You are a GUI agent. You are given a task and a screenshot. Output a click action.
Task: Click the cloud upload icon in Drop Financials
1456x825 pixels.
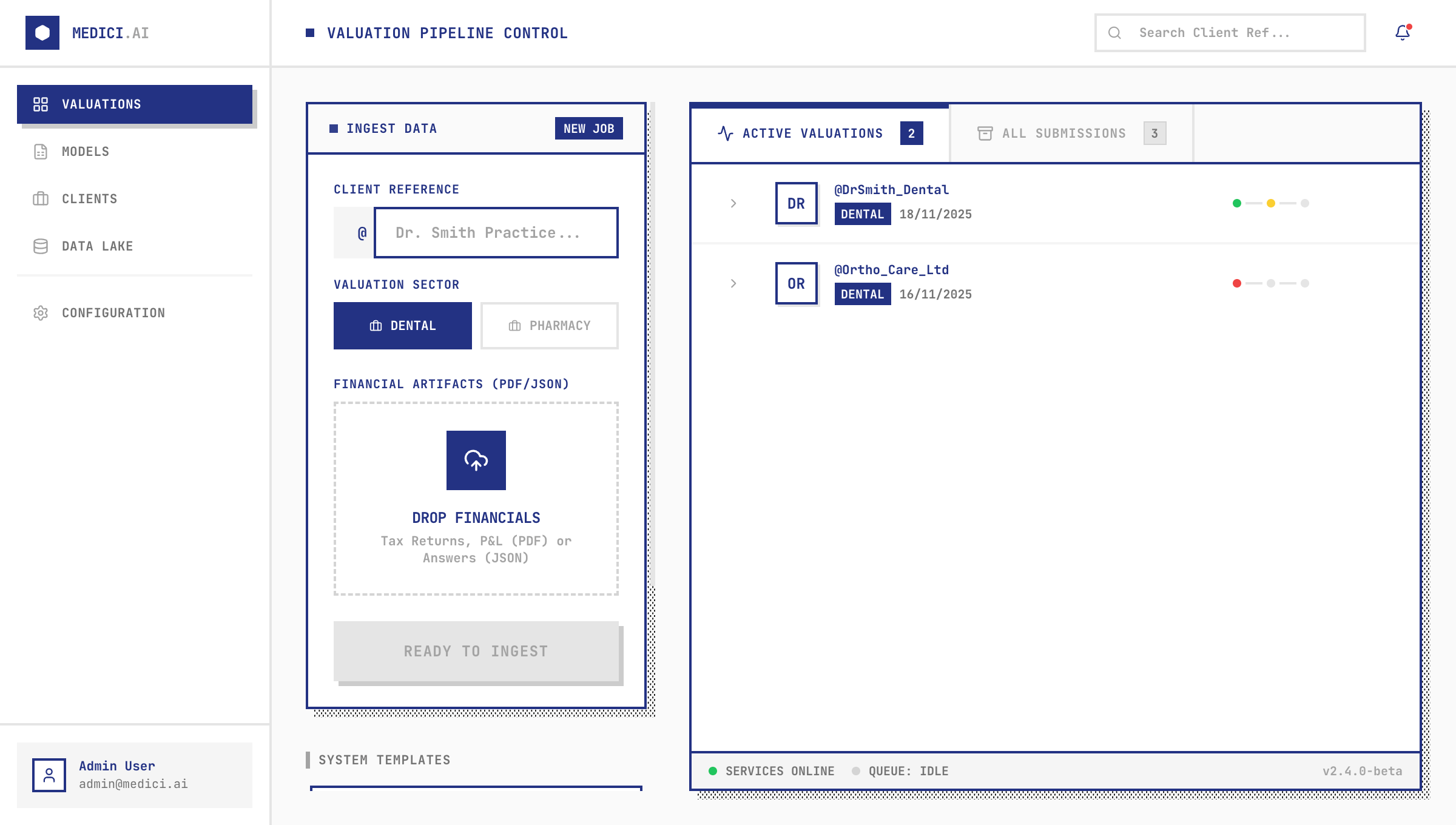tap(476, 460)
